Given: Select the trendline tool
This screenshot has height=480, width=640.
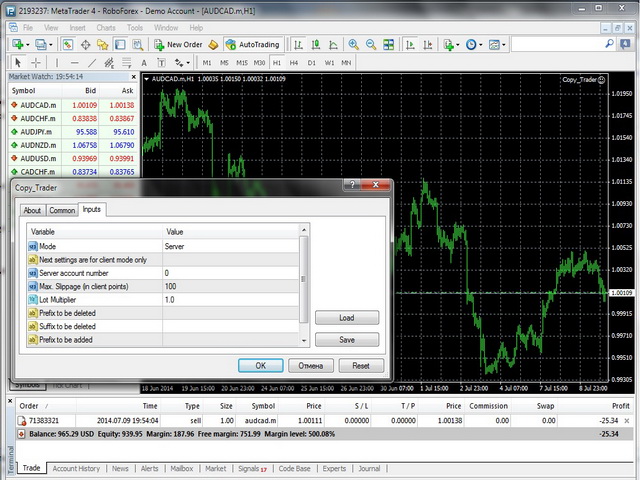Looking at the screenshot, I should click(92, 62).
